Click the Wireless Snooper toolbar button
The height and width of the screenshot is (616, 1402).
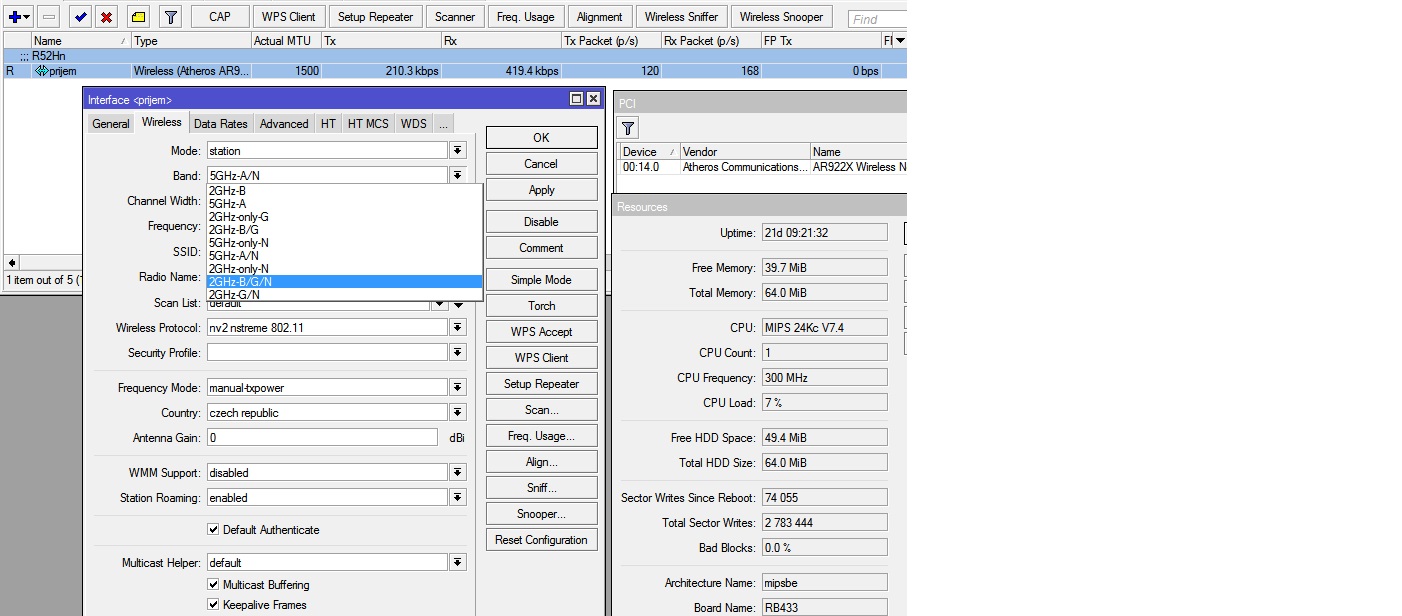[x=782, y=17]
